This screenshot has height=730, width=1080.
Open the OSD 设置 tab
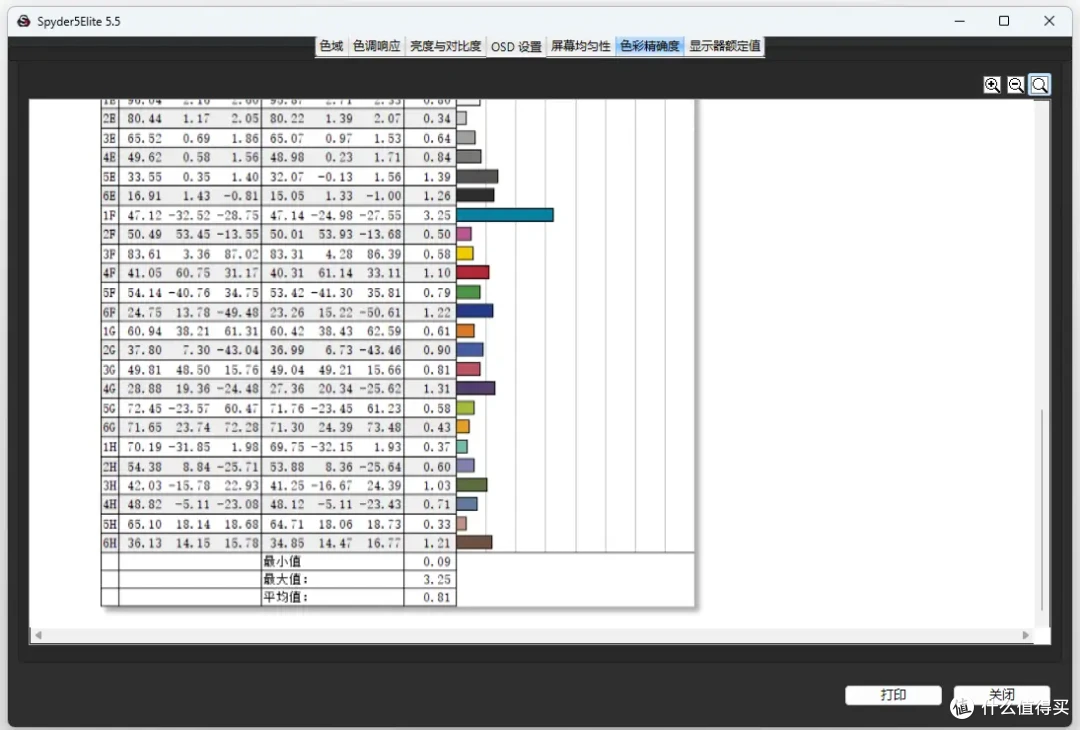click(516, 47)
